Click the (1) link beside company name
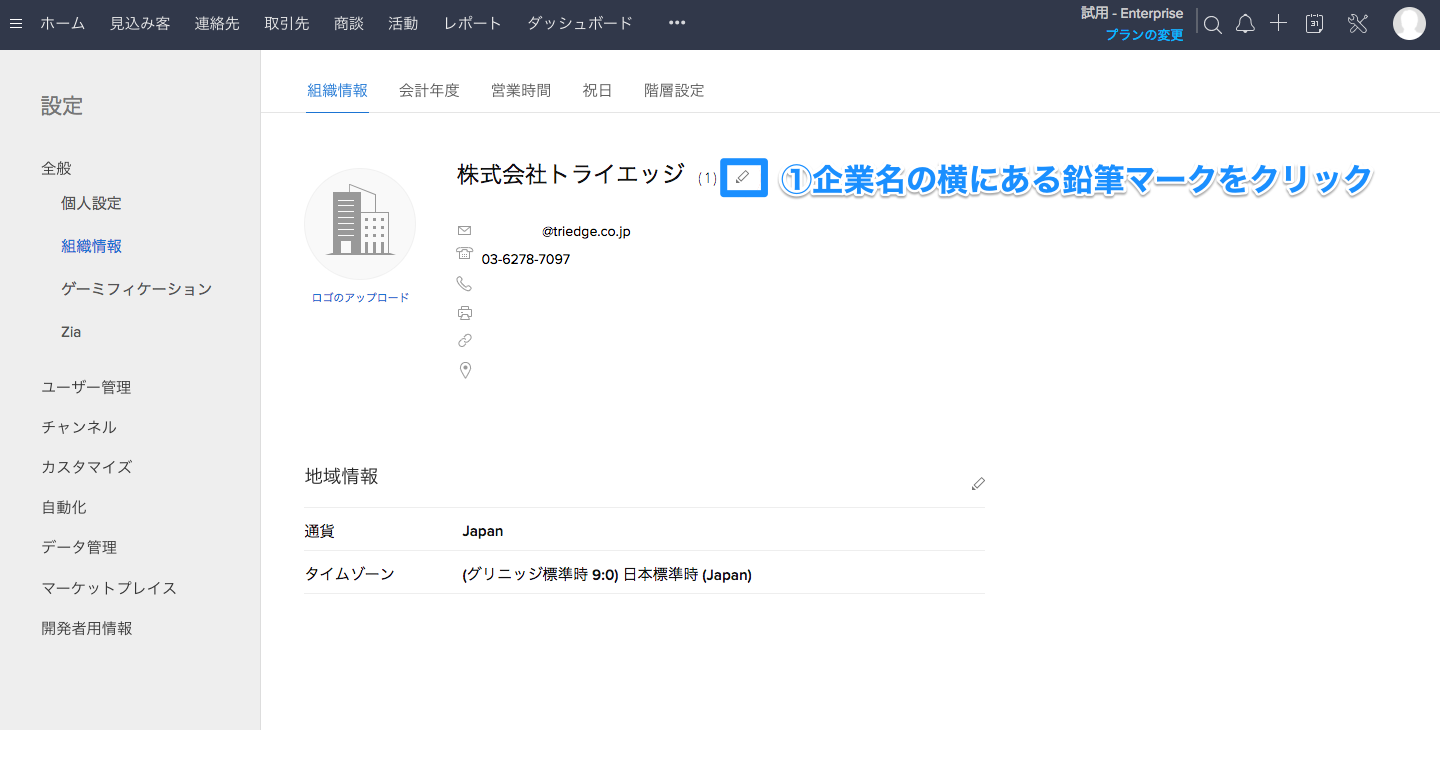The image size is (1440, 760). tap(707, 178)
